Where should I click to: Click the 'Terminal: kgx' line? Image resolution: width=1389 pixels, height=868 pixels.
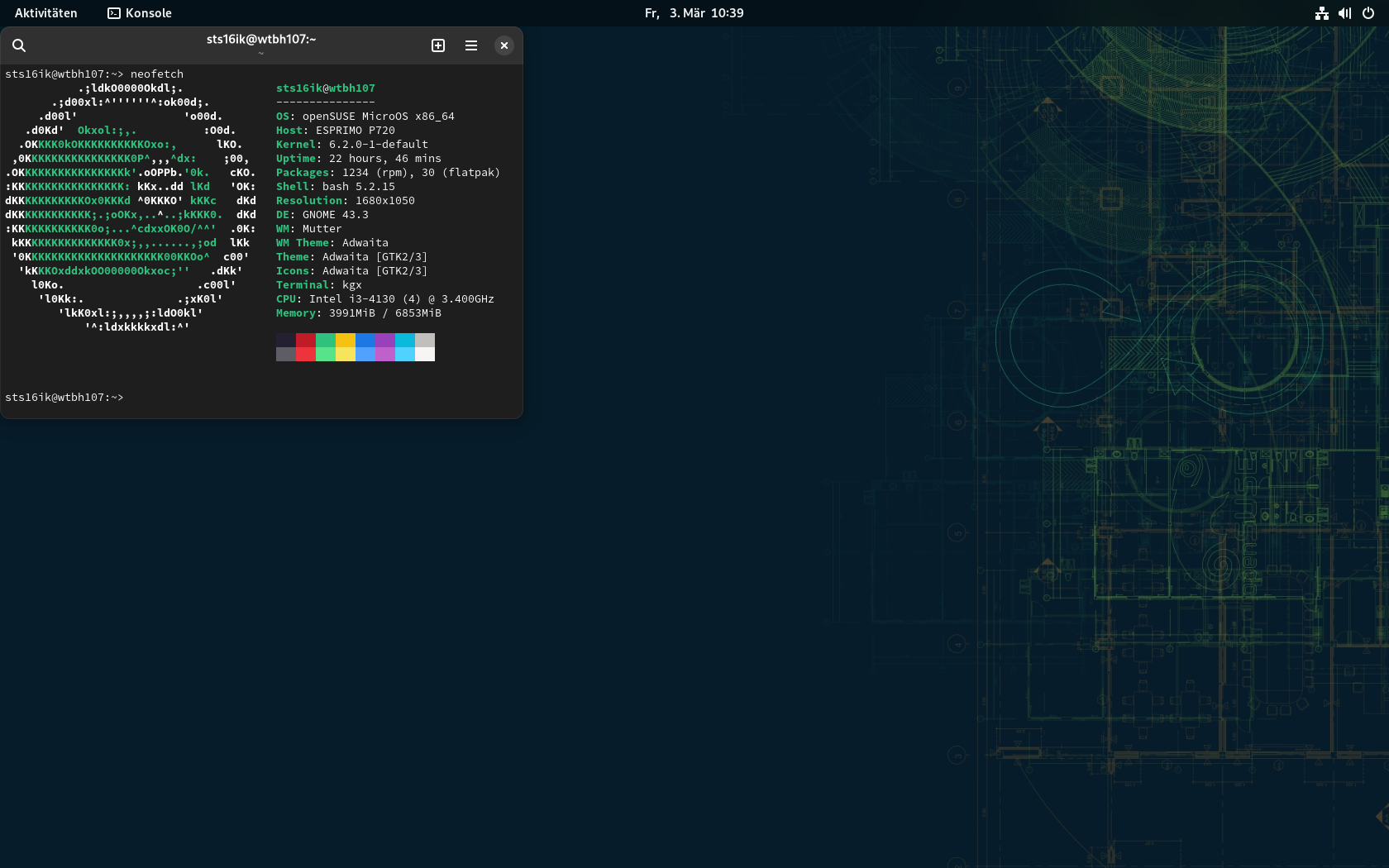coord(319,285)
